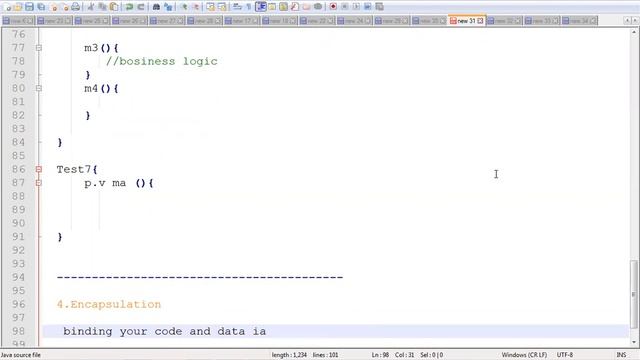Switch to the new 33 tab

tap(542, 20)
